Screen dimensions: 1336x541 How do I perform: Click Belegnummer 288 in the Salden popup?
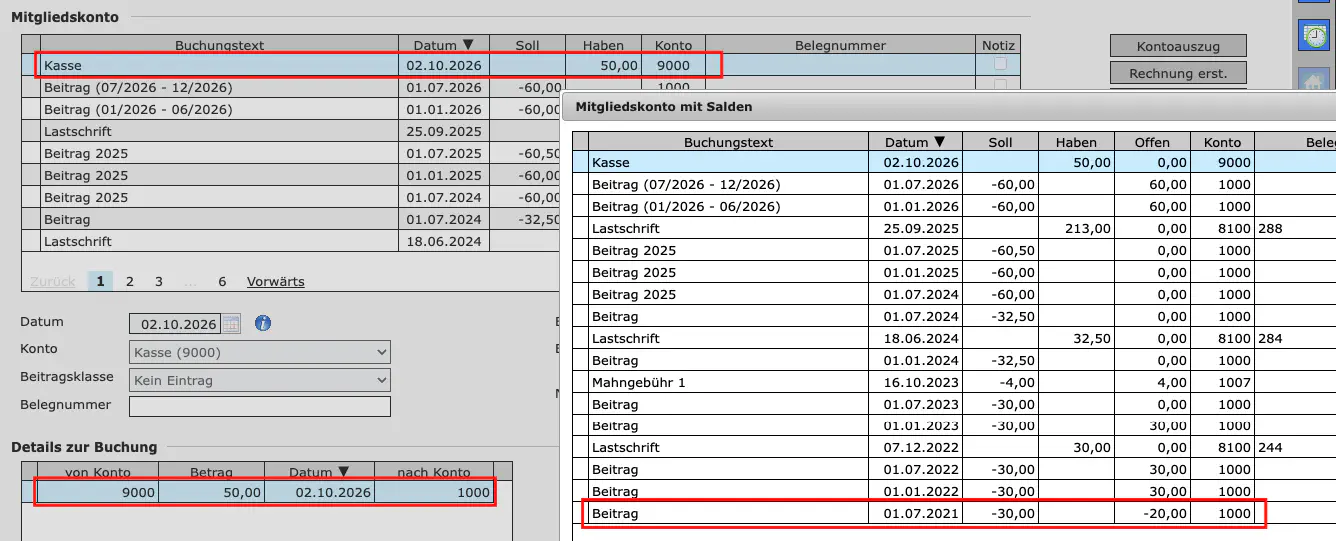[x=1270, y=228]
